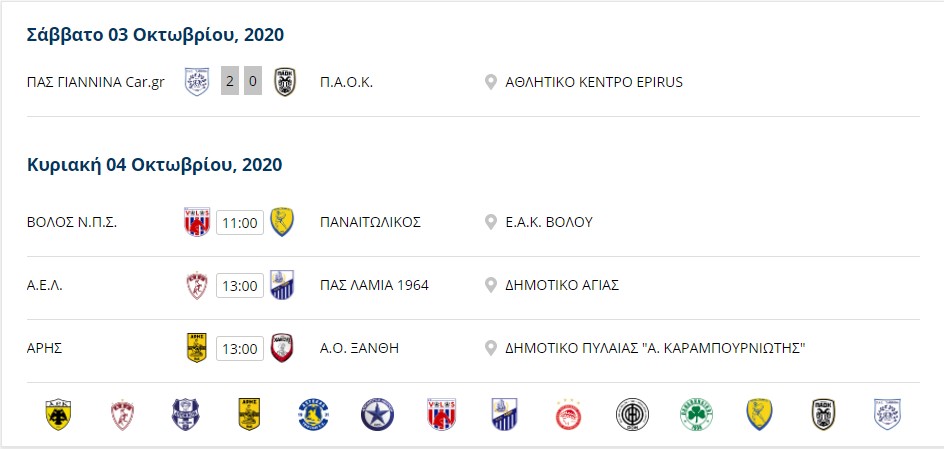Screen dimensions: 944x449
Task: Open the OFI circular black logo
Action: (x=632, y=415)
